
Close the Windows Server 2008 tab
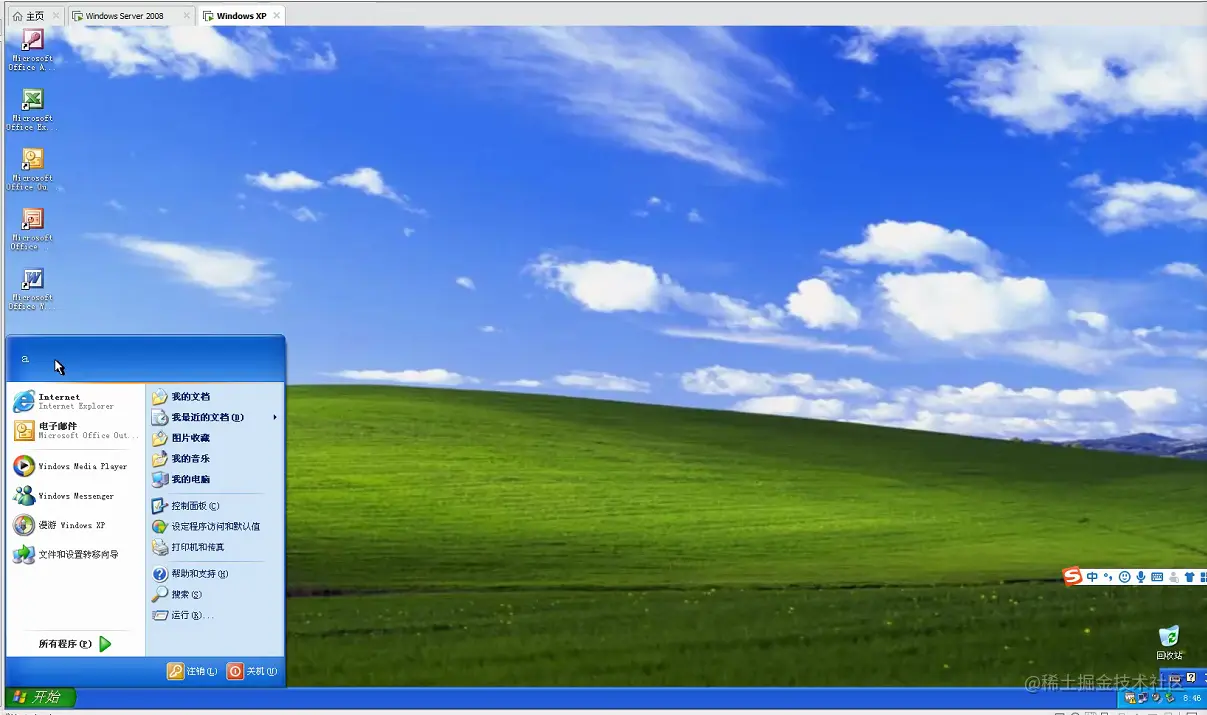point(187,16)
